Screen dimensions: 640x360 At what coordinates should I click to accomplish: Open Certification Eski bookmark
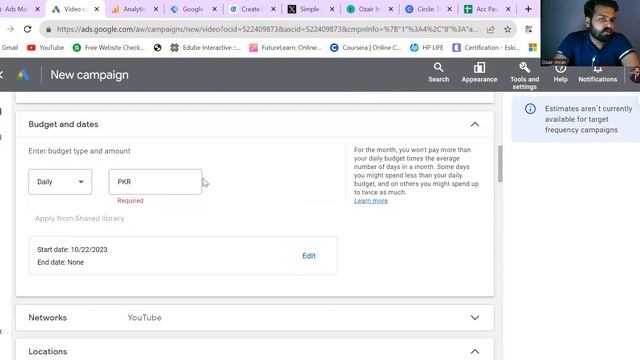pos(486,48)
